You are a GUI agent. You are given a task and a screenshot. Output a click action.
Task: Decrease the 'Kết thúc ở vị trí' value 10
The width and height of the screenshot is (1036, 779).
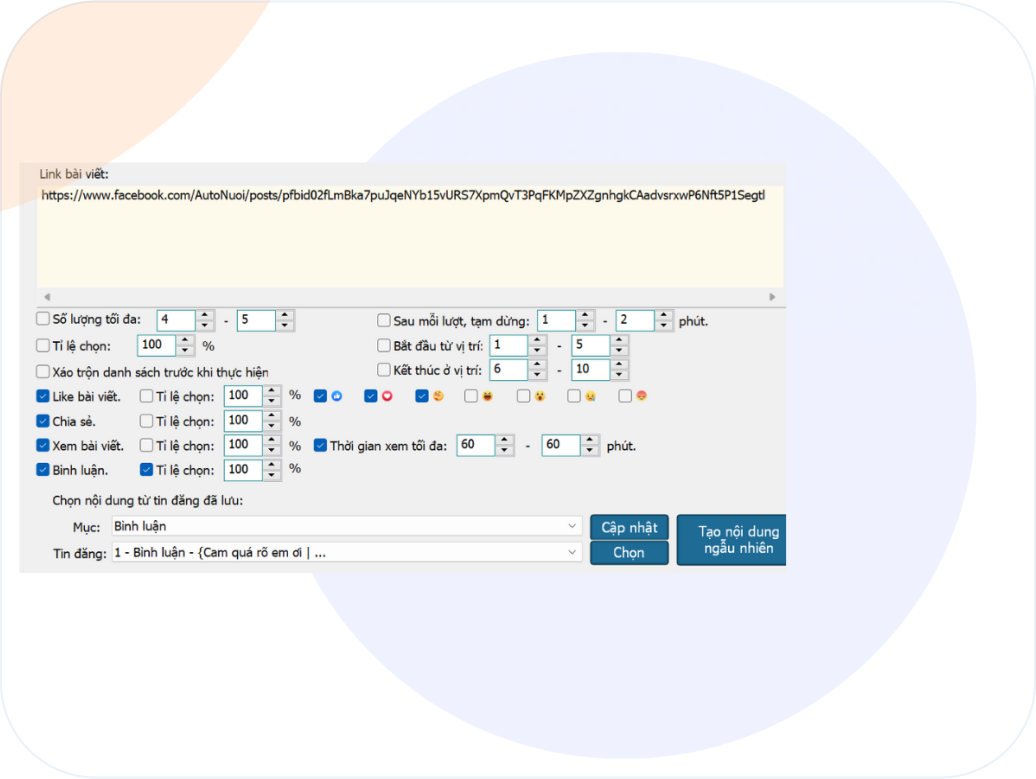pos(619,375)
